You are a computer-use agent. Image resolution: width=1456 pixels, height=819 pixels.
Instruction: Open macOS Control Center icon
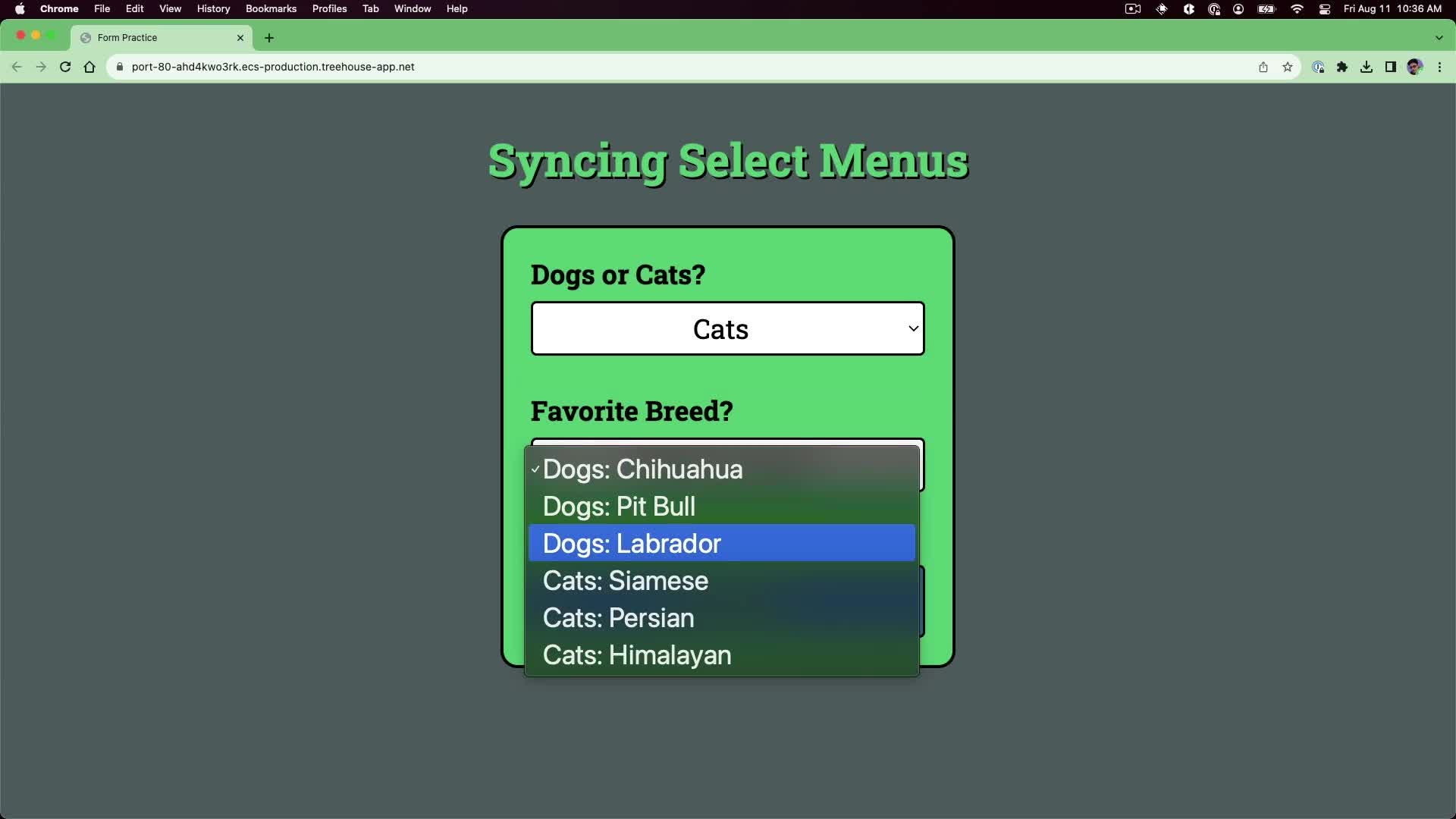pos(1325,9)
